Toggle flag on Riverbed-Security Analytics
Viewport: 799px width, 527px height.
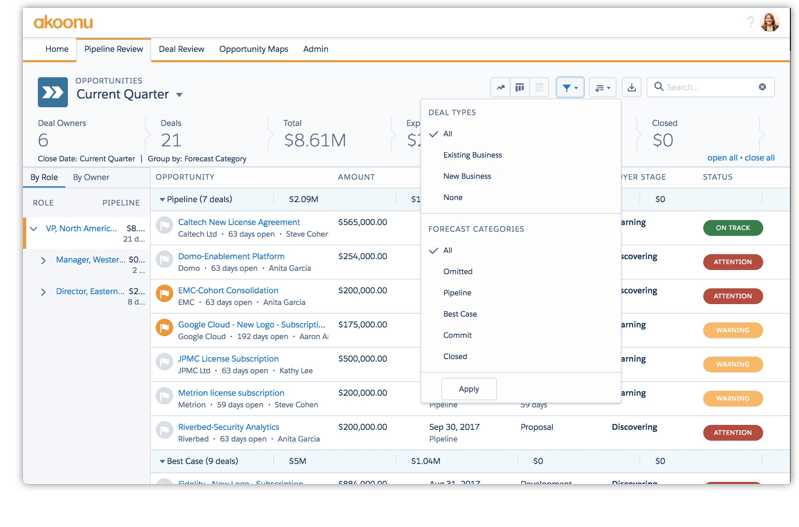pyautogui.click(x=164, y=430)
